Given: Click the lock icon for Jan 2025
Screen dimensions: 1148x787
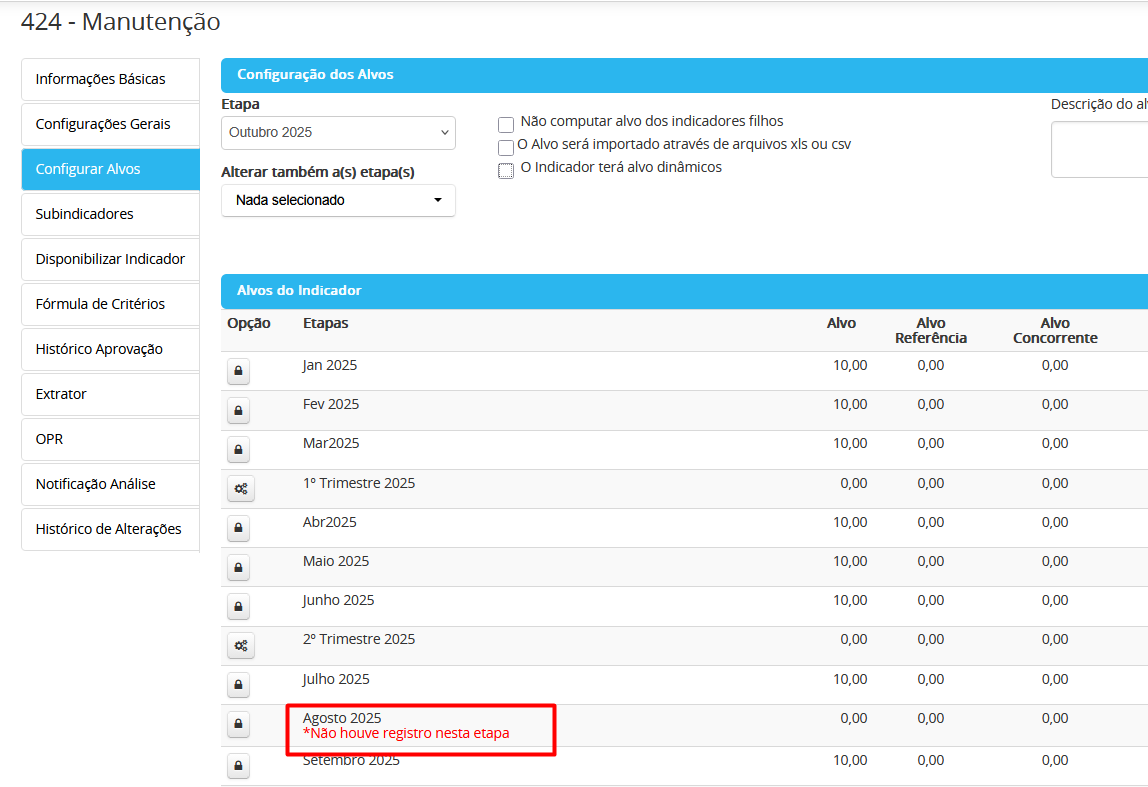Looking at the screenshot, I should [x=238, y=372].
